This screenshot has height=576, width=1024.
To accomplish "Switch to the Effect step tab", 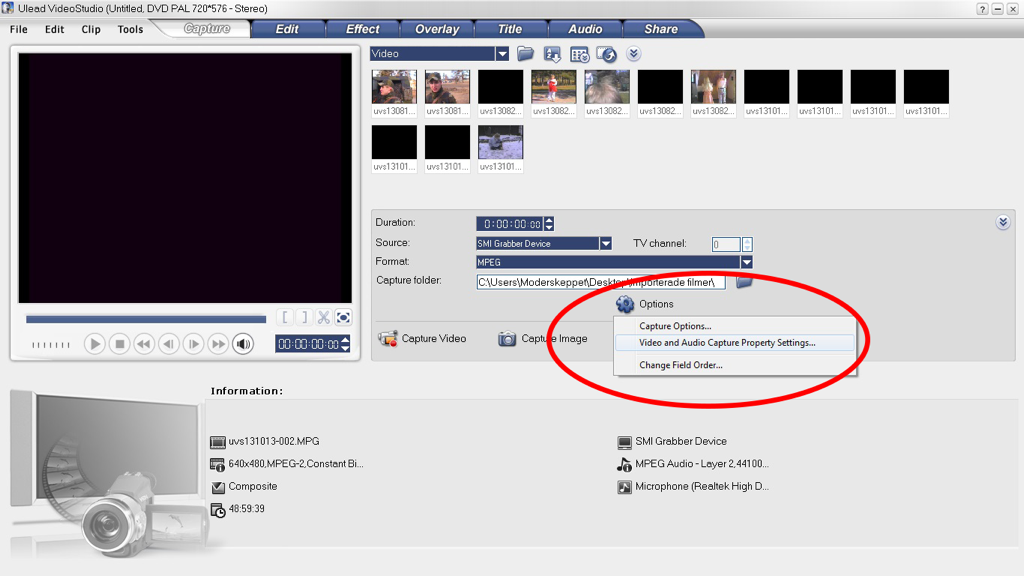I will (x=362, y=29).
